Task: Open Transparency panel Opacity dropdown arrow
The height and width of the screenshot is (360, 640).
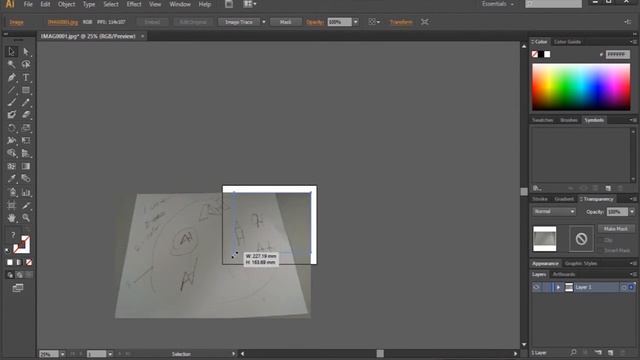Action: [632, 211]
